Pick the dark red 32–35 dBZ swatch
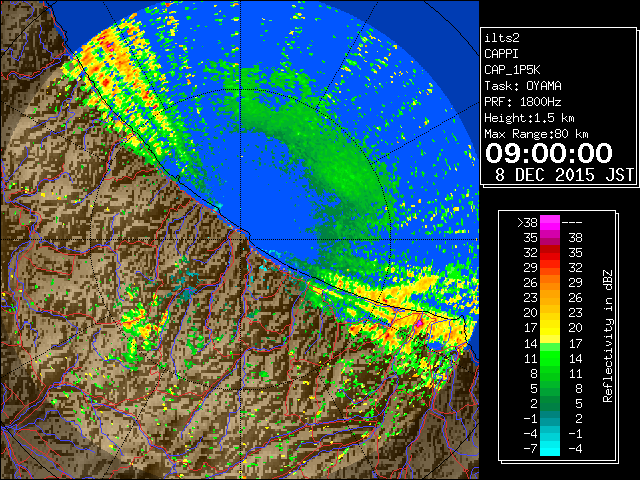Image resolution: width=640 pixels, height=480 pixels. (x=550, y=253)
